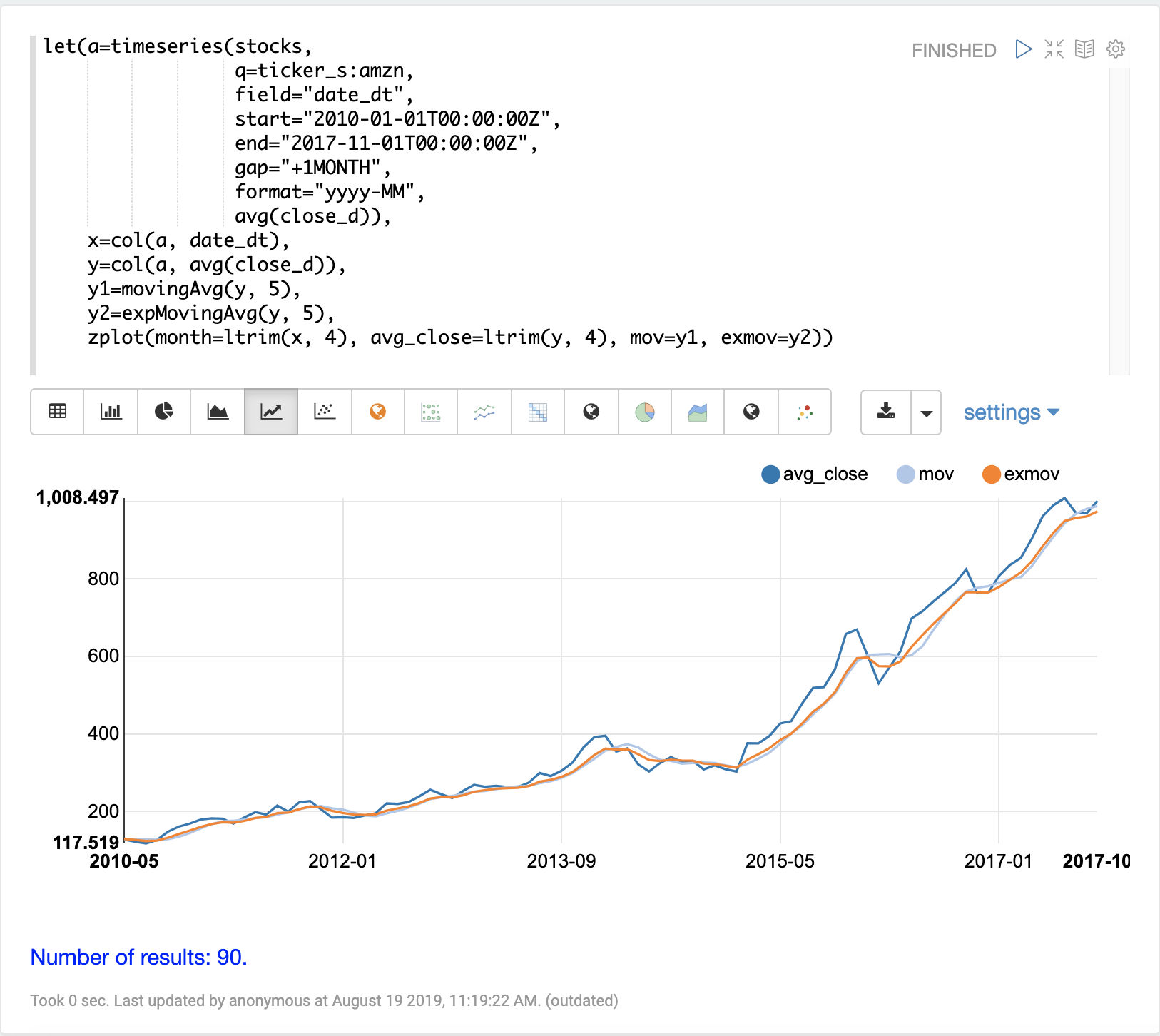This screenshot has height=1036, width=1160.
Task: Hide the exmov series via legend
Action: pyautogui.click(x=1021, y=474)
